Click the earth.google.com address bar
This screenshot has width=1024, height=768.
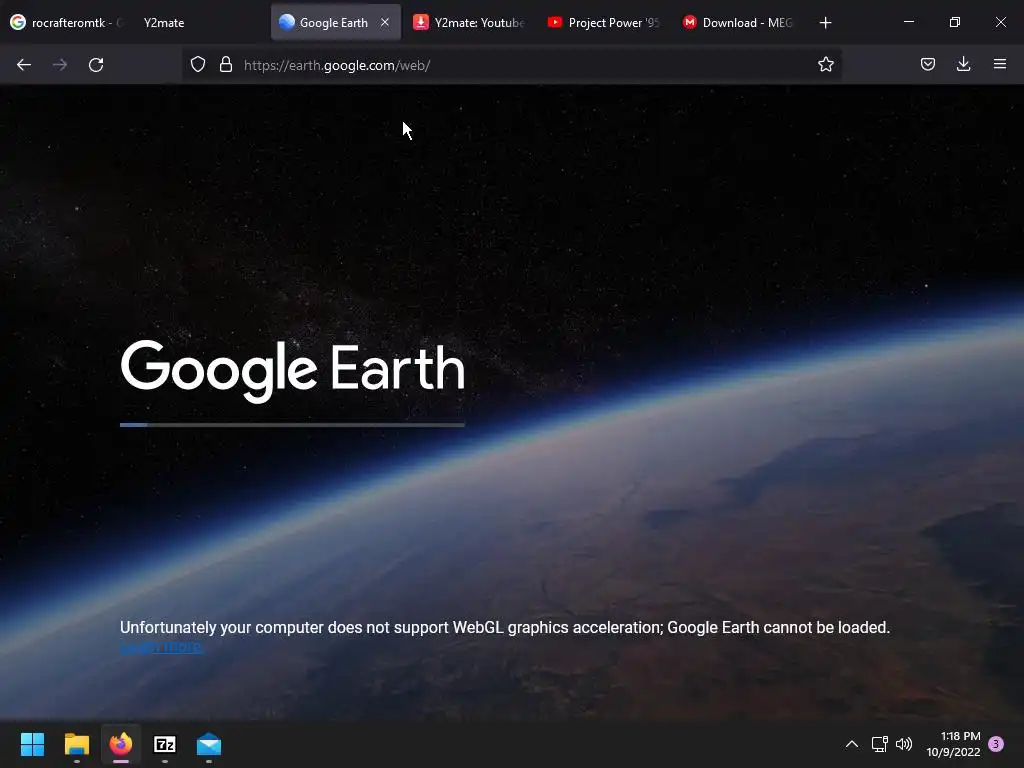[x=511, y=65]
